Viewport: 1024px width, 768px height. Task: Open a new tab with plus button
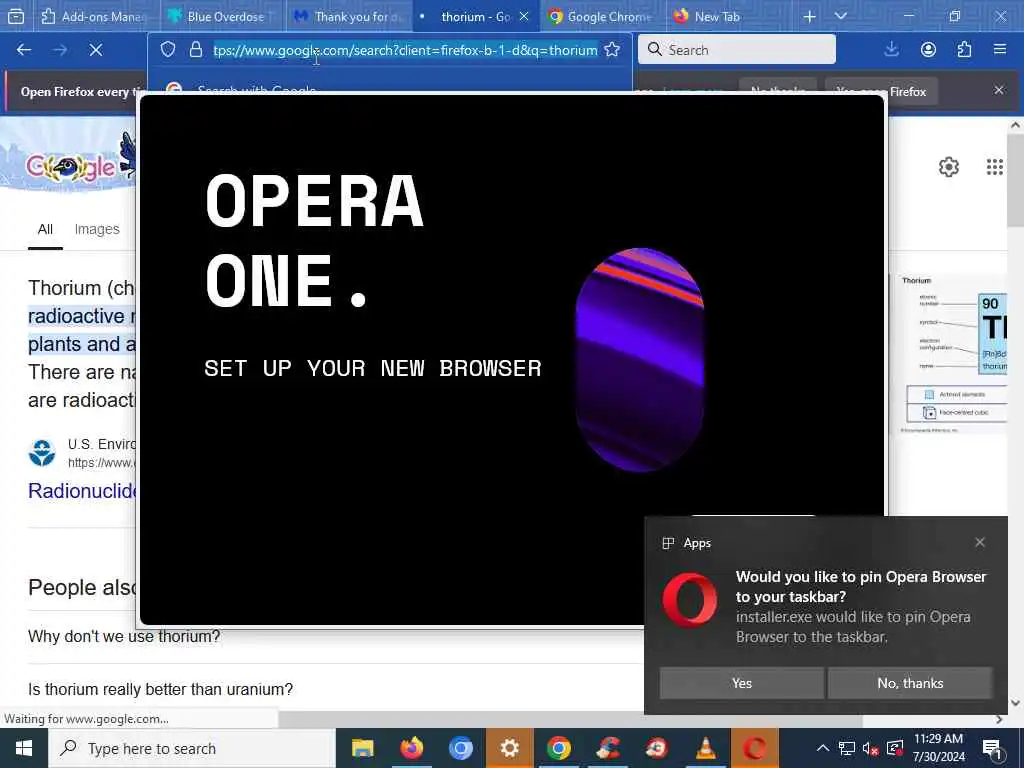click(809, 16)
